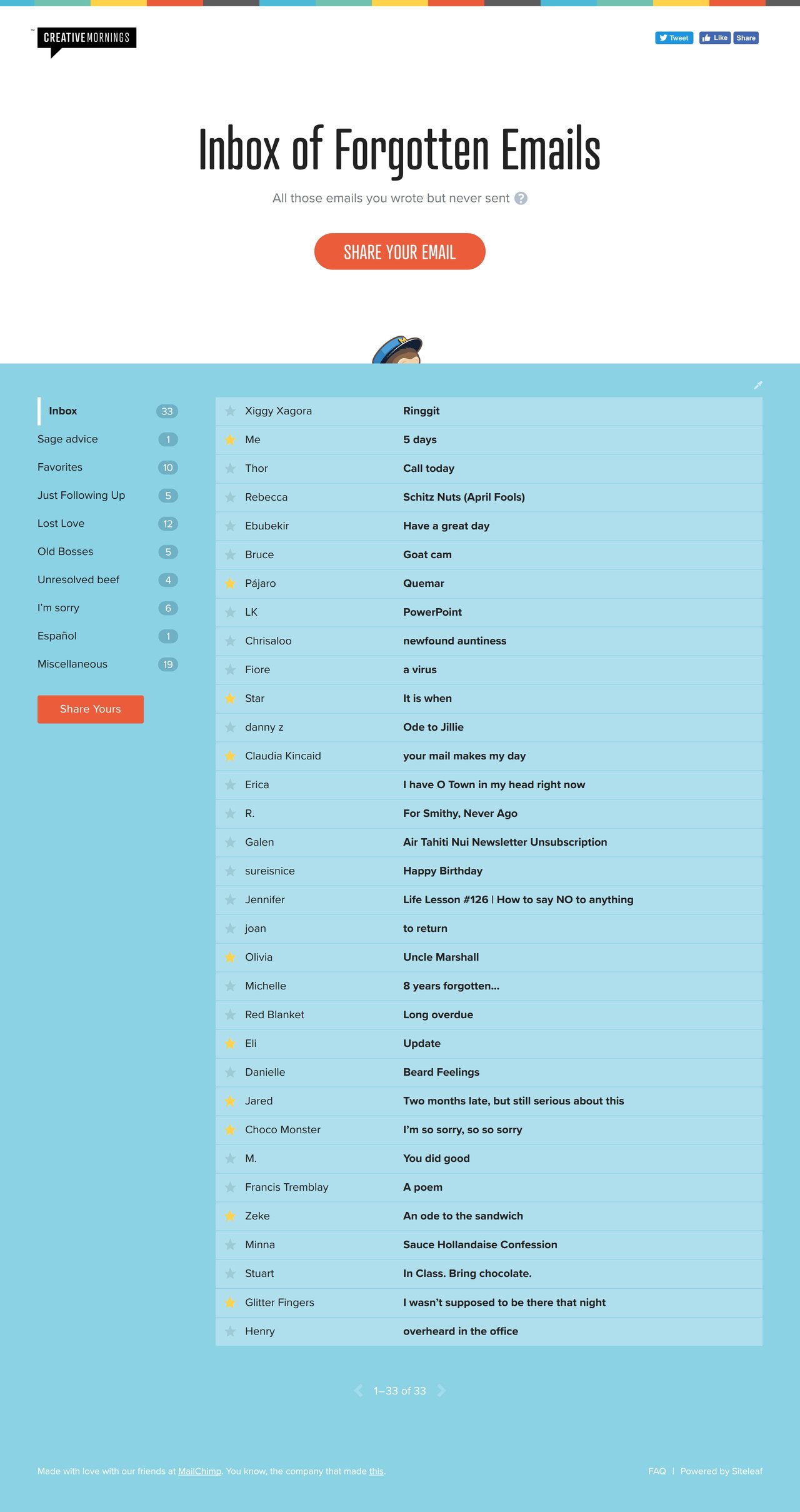Open Powered by Siteleaf link
The image size is (800, 1512).
coord(721,1471)
